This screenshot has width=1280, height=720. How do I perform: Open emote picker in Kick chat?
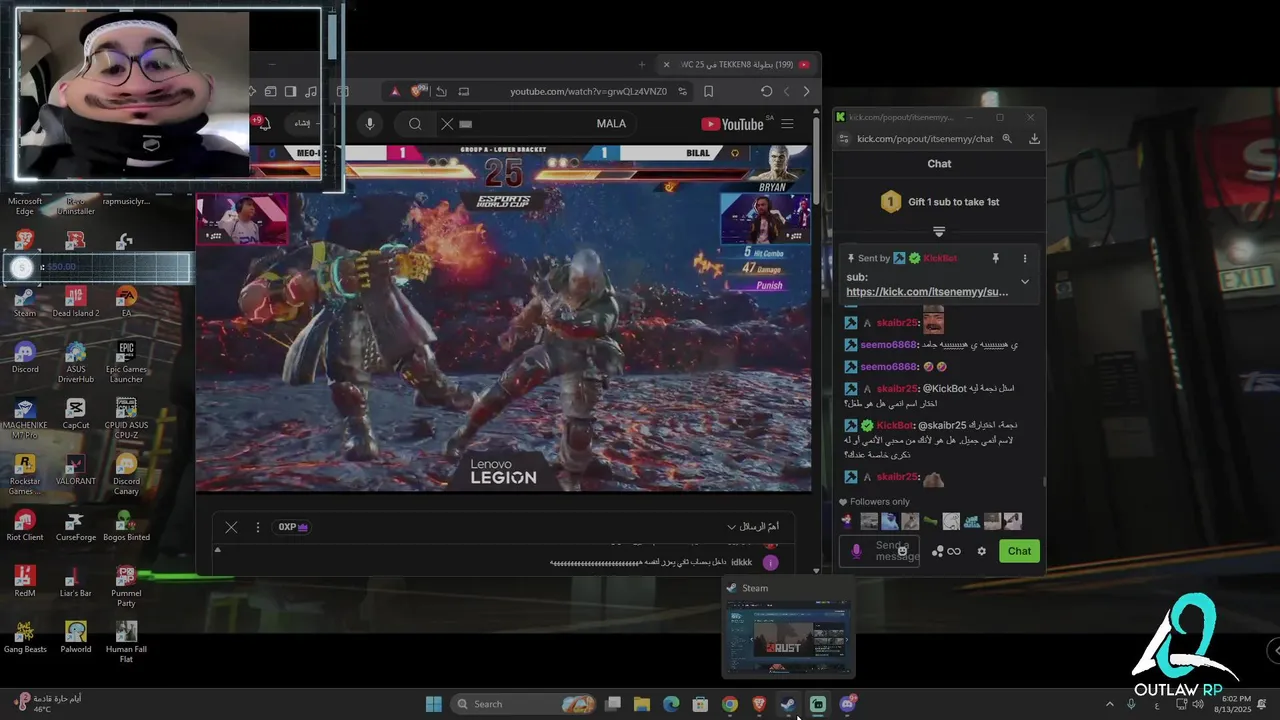902,551
